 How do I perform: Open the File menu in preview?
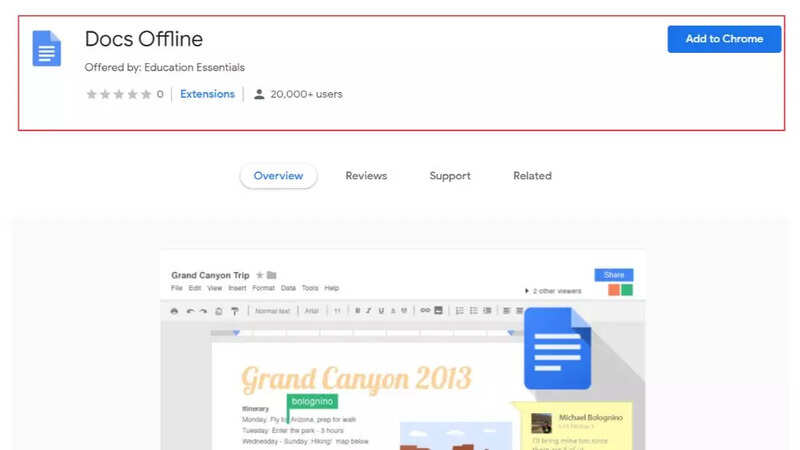tap(177, 288)
